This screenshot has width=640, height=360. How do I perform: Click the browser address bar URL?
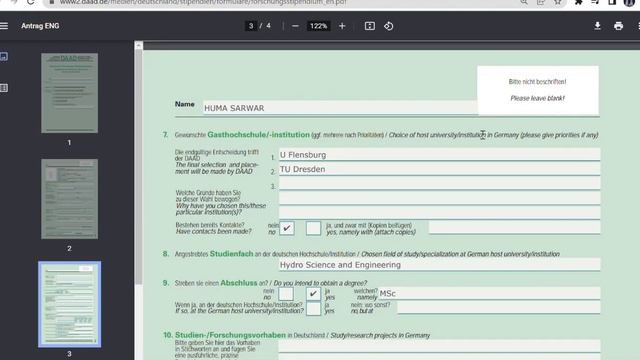(203, 2)
